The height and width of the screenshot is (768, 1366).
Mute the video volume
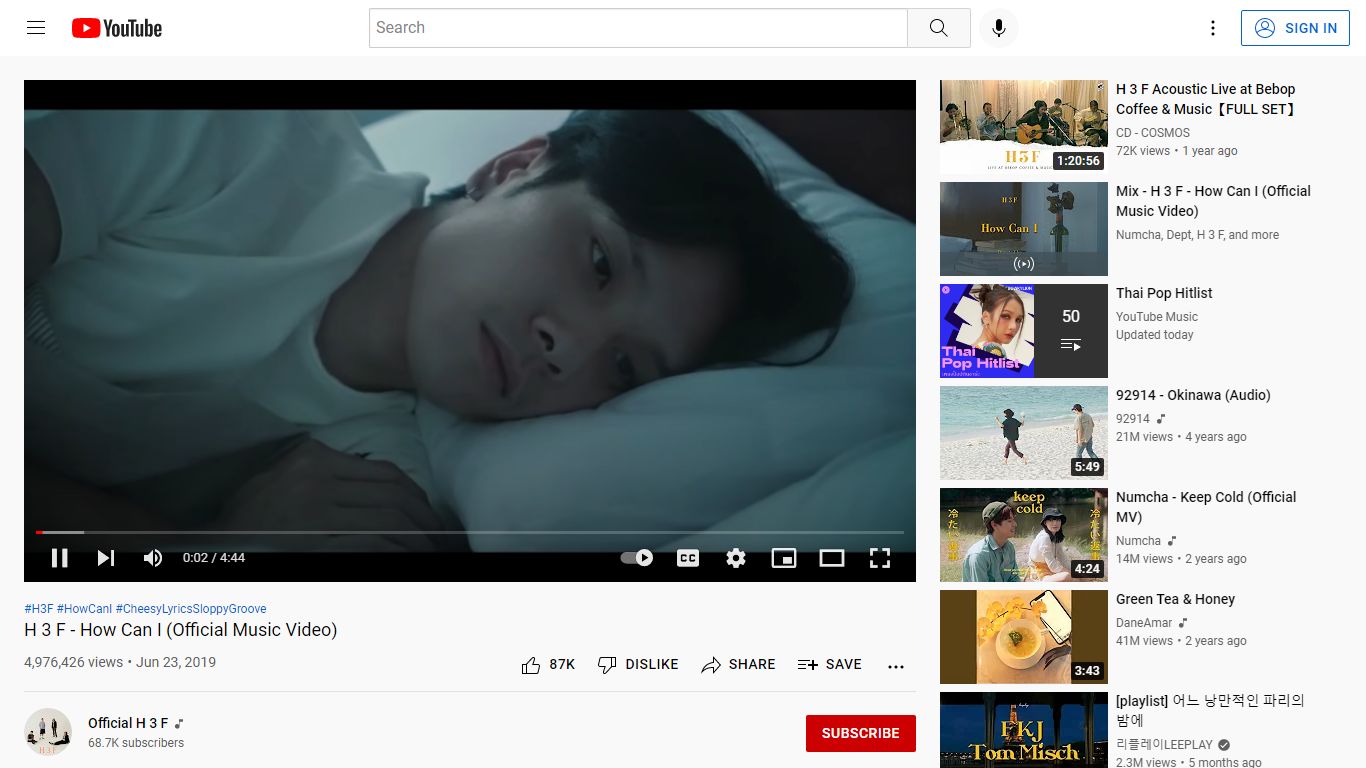pos(153,558)
